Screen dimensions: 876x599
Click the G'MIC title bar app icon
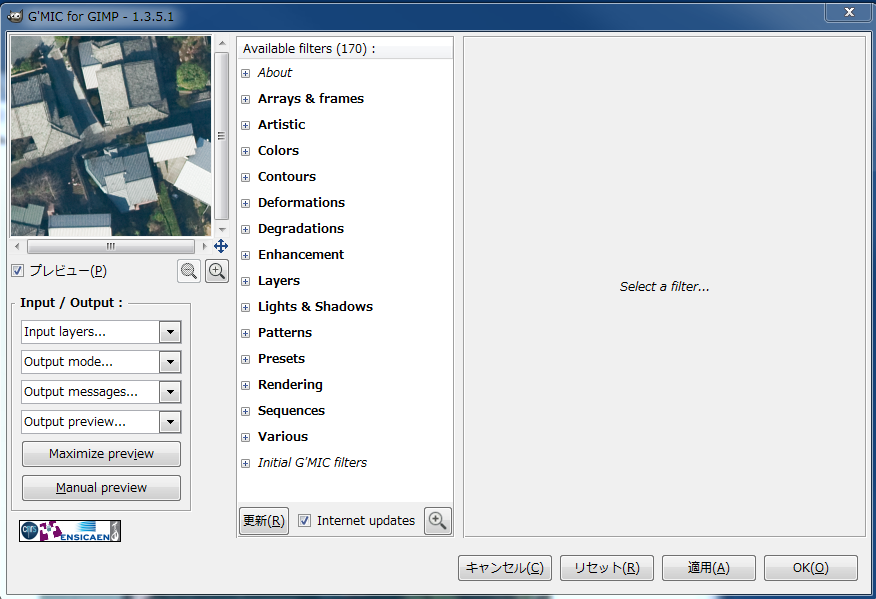pyautogui.click(x=15, y=16)
